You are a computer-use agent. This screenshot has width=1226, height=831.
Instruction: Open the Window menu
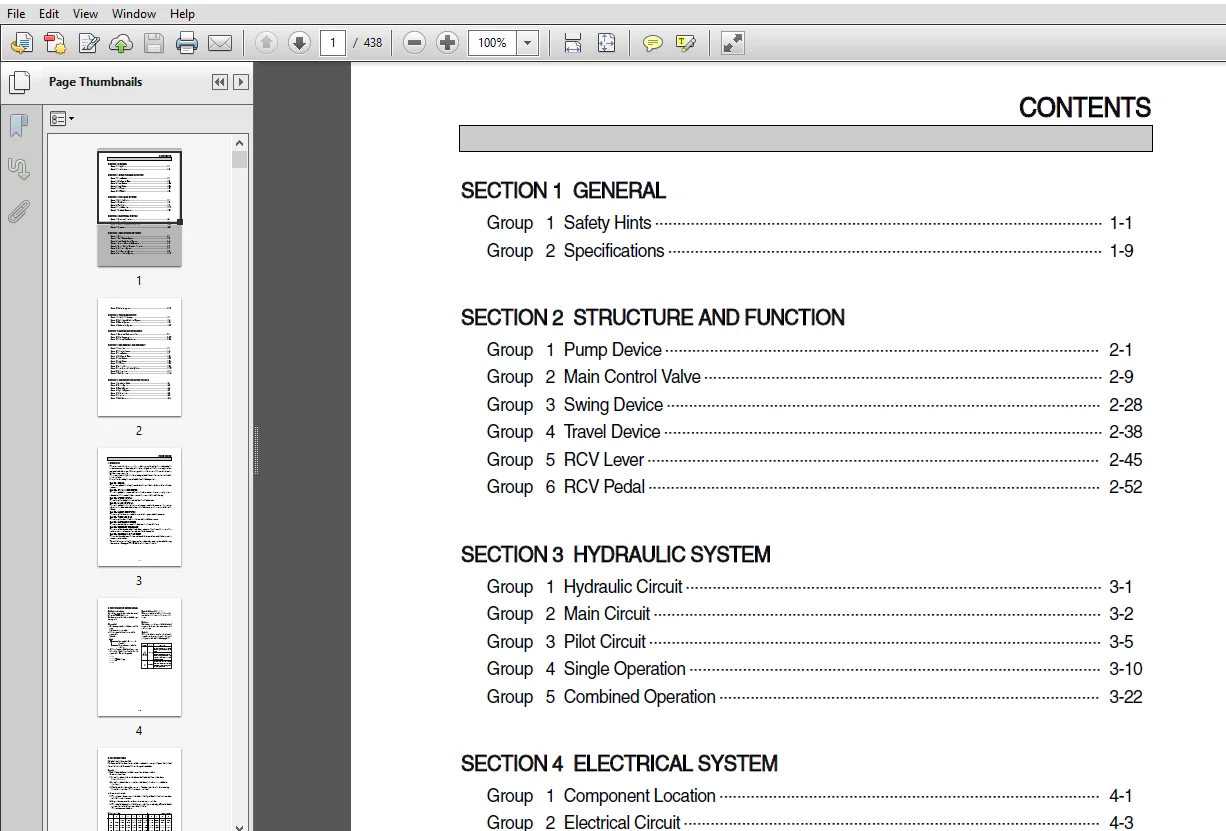coord(134,13)
